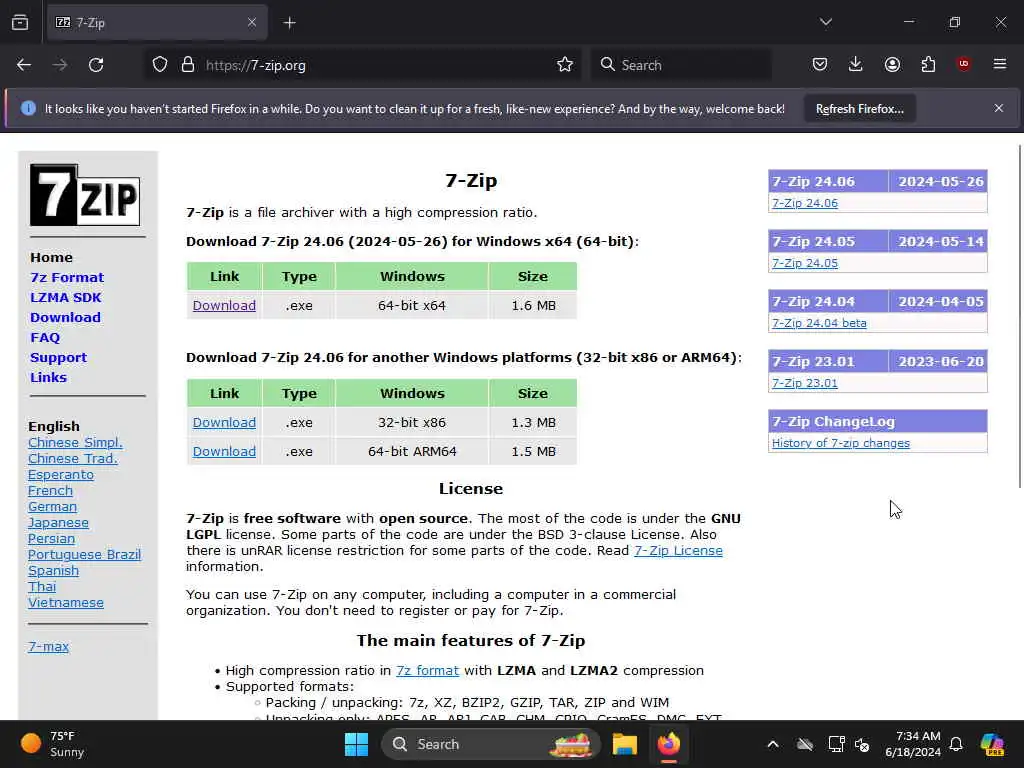Viewport: 1024px width, 768px height.
Task: Reload the current page
Action: click(96, 65)
